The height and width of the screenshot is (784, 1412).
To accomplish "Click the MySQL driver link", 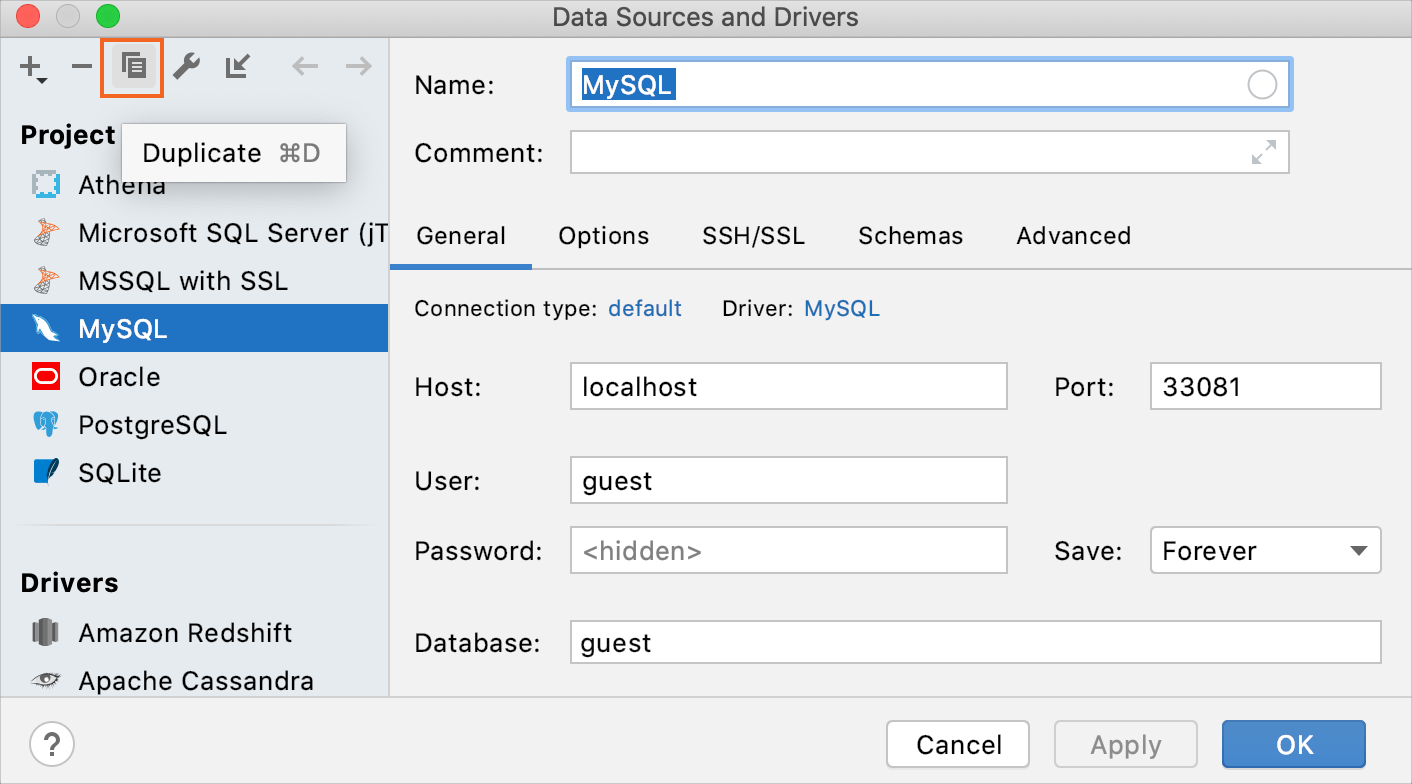I will click(841, 308).
